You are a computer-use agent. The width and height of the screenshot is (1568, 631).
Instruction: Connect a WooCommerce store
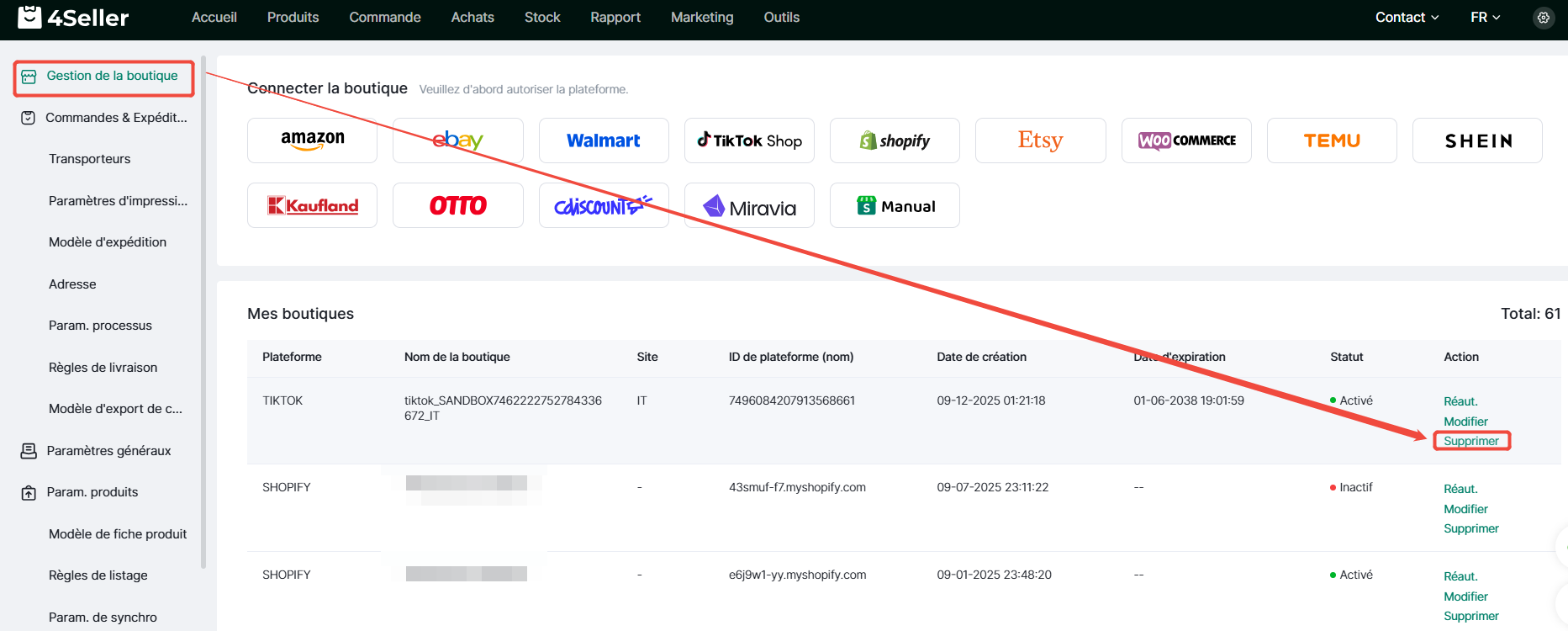coord(1186,141)
